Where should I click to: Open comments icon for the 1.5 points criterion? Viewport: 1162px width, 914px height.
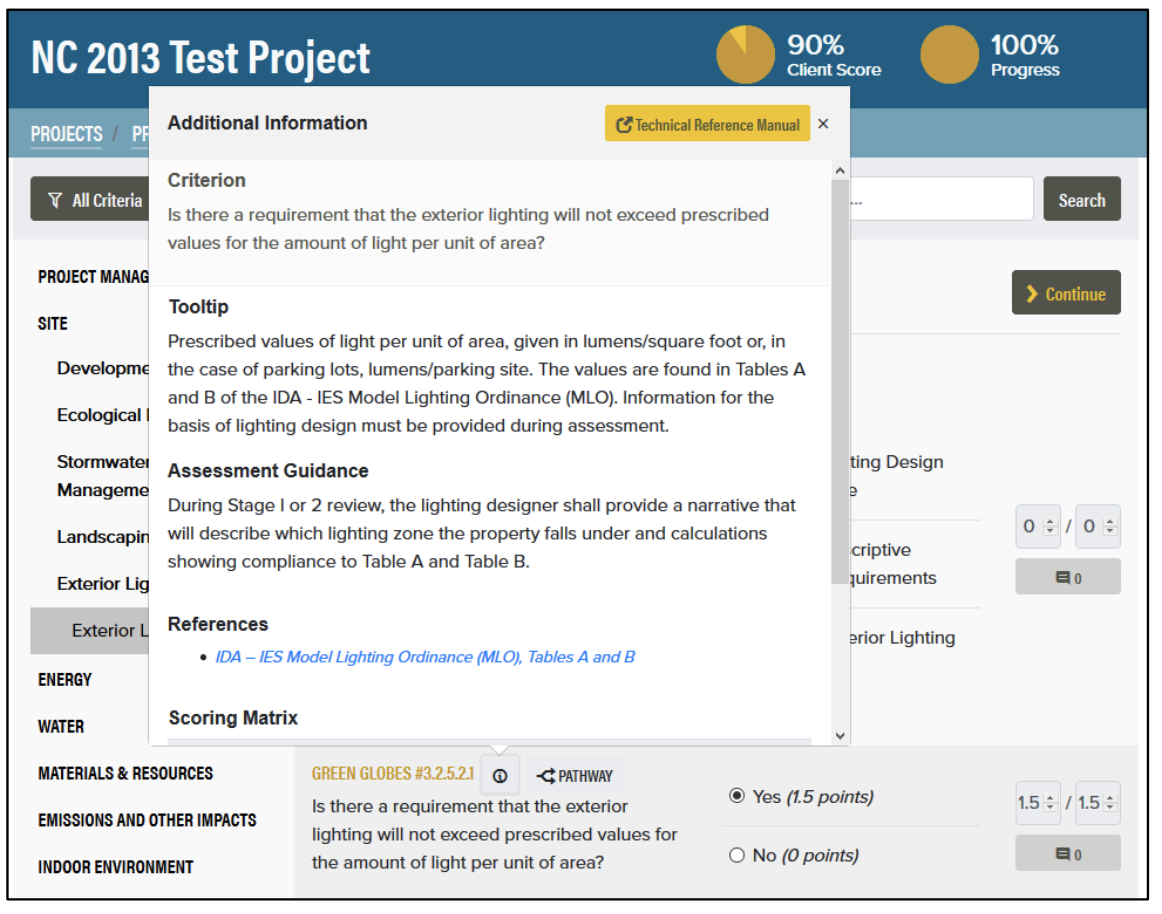point(1067,854)
